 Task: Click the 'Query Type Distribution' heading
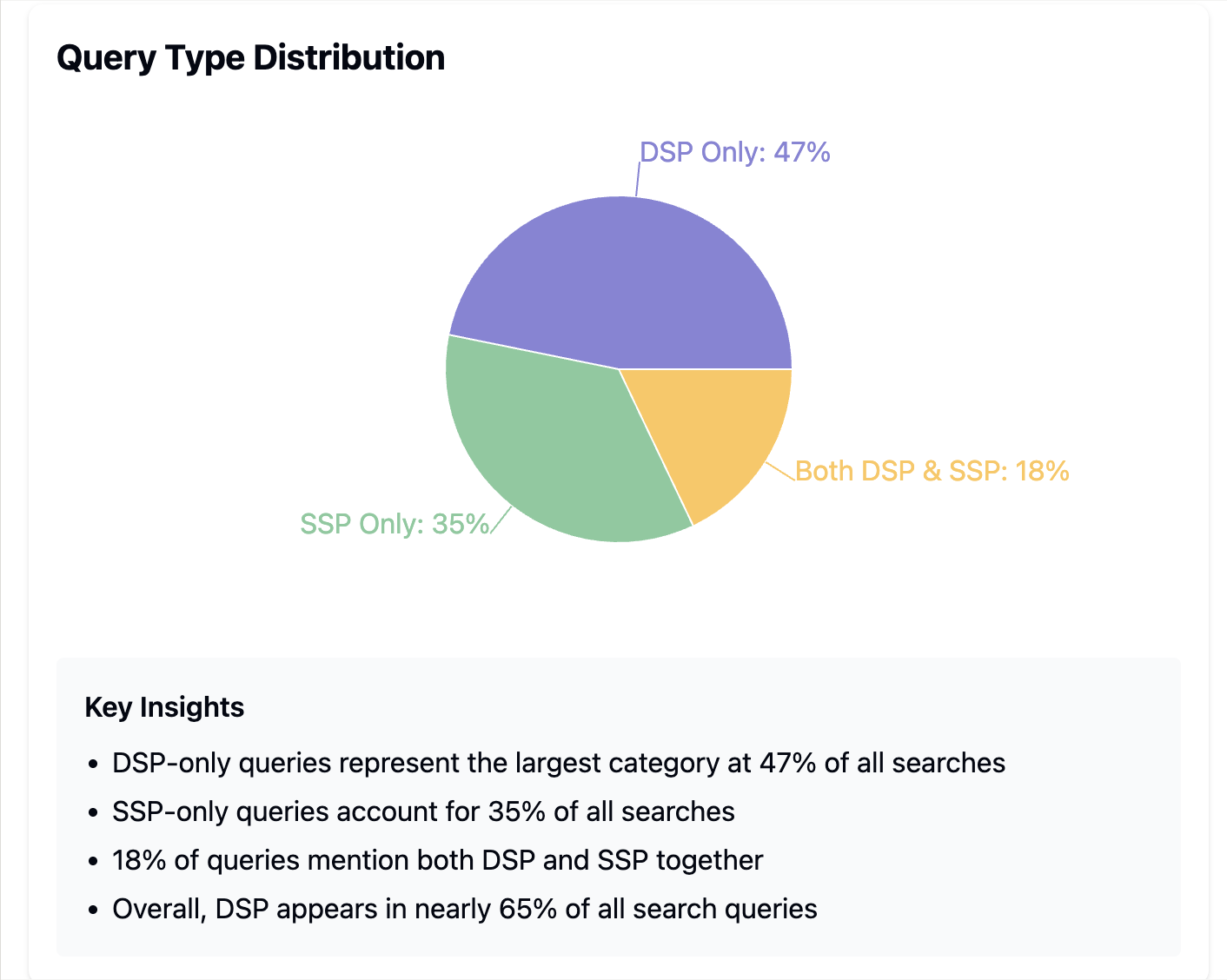click(251, 58)
